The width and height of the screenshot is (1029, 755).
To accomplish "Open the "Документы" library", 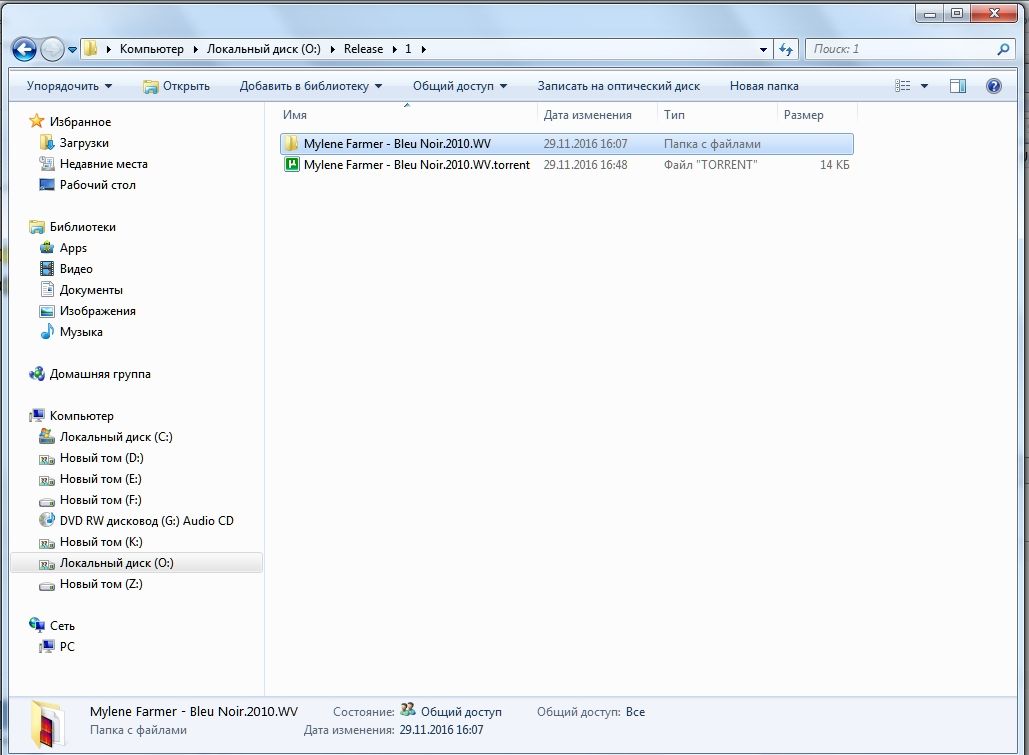I will coord(91,290).
